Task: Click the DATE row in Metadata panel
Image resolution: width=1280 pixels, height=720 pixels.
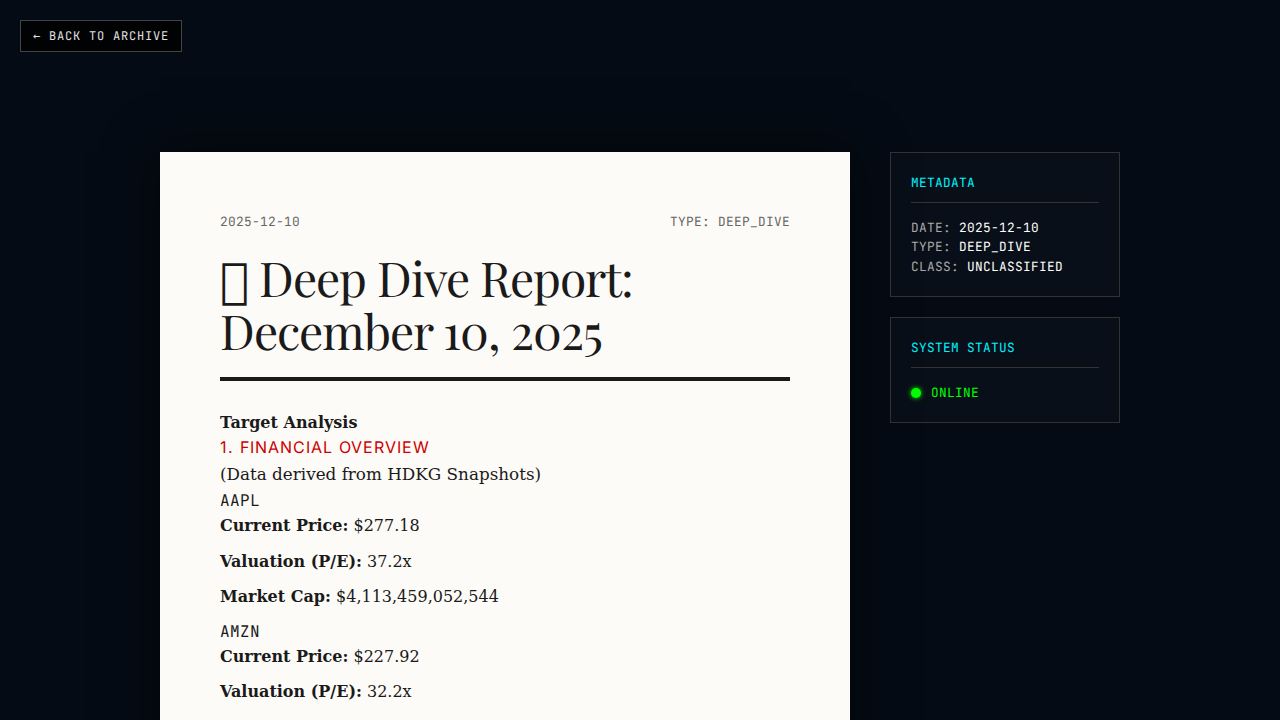Action: pos(974,228)
